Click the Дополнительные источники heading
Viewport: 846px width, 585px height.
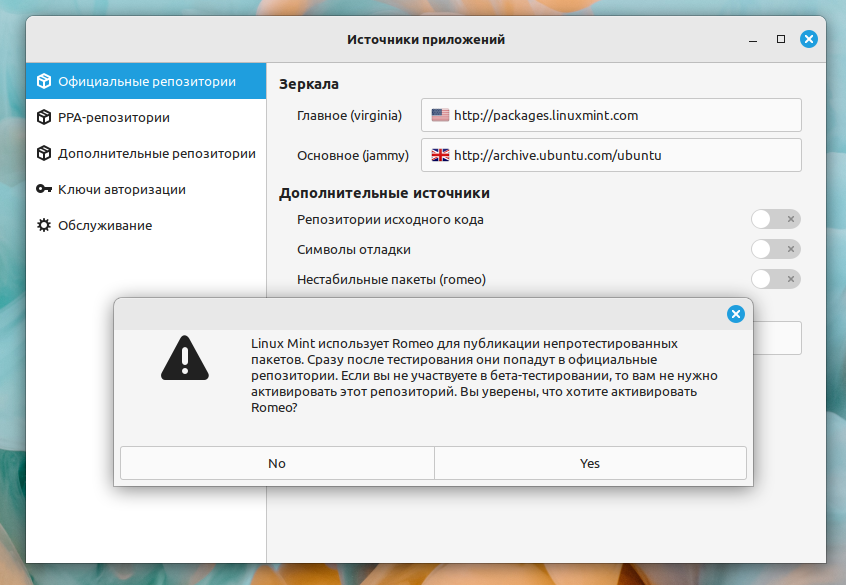click(x=384, y=193)
